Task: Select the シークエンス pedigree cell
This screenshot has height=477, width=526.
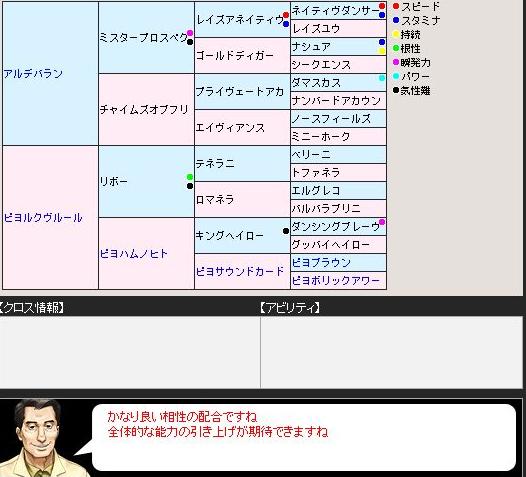Action: click(338, 65)
